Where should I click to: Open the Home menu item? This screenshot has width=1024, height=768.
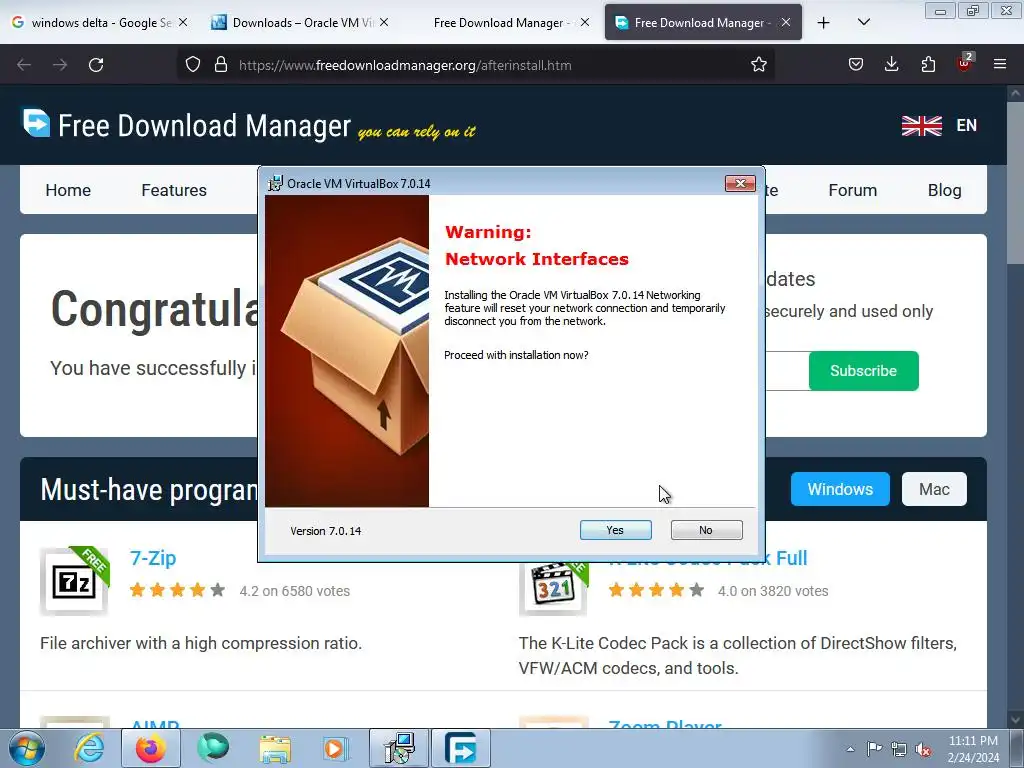coord(68,190)
